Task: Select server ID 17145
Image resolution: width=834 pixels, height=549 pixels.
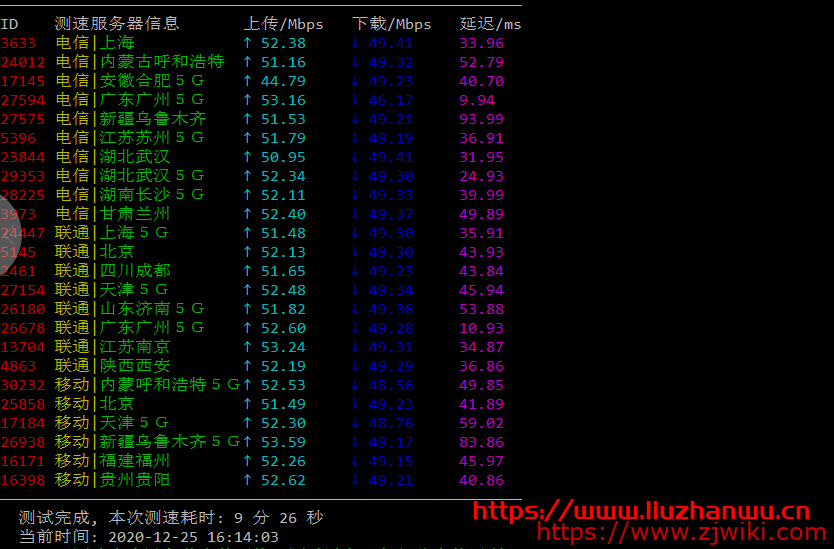Action: (23, 81)
